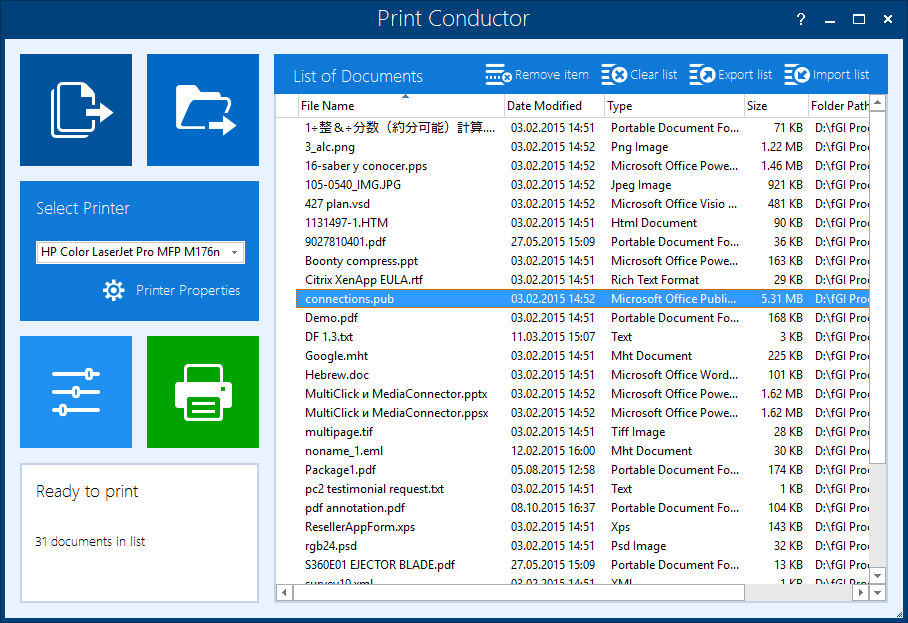Select Package1.pdf in the document list
The width and height of the screenshot is (908, 623).
[340, 470]
